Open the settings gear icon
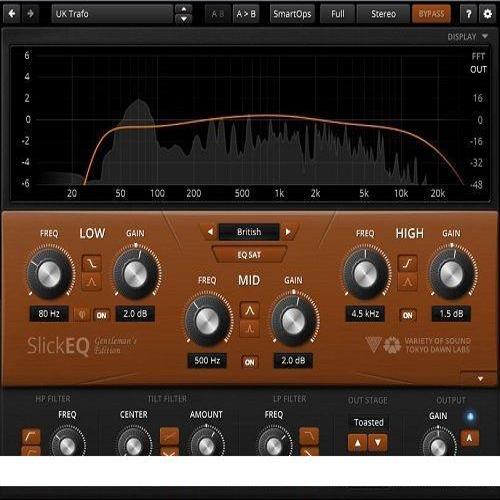The image size is (500, 500). point(487,14)
